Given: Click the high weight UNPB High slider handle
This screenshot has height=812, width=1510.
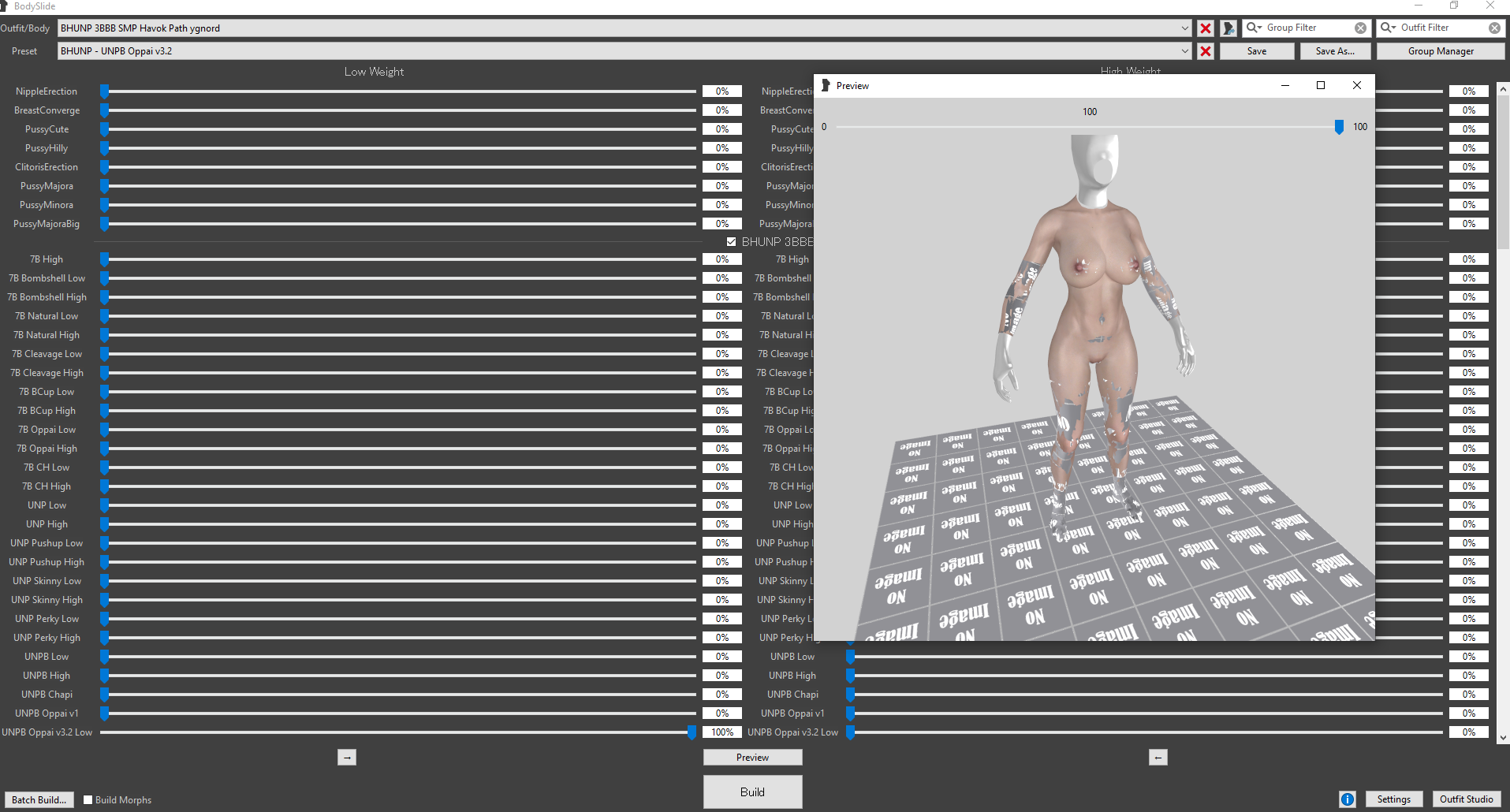Looking at the screenshot, I should 850,676.
